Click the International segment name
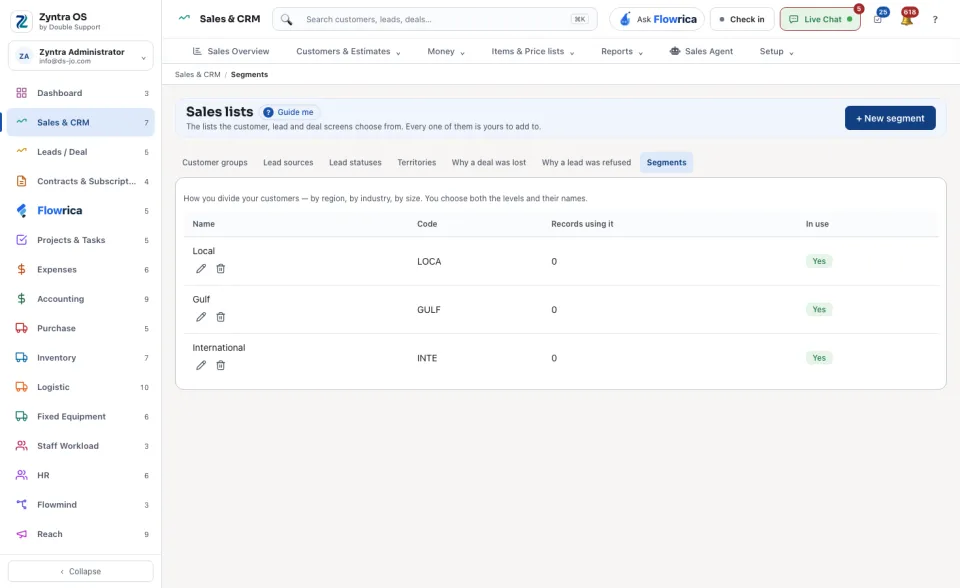 click(x=219, y=348)
